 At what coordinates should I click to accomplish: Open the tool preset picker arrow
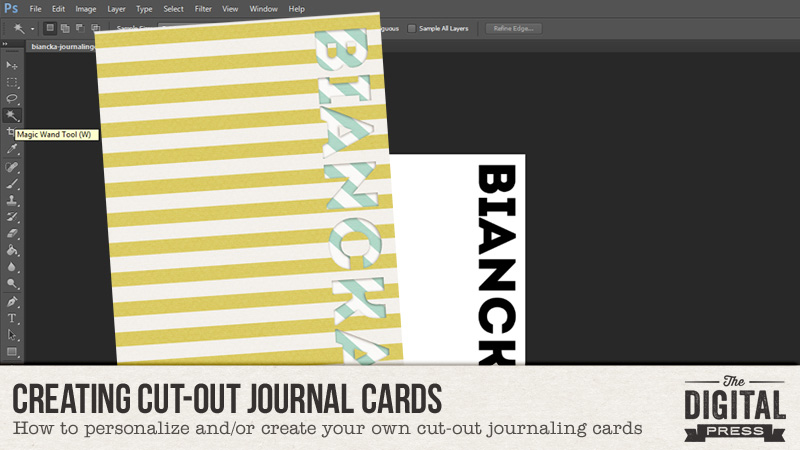click(x=32, y=29)
